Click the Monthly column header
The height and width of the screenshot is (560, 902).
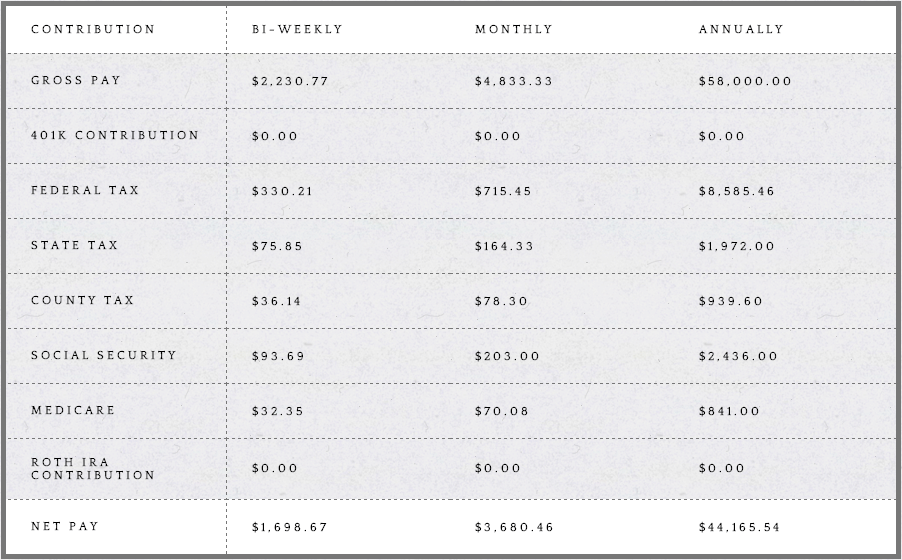pyautogui.click(x=514, y=29)
